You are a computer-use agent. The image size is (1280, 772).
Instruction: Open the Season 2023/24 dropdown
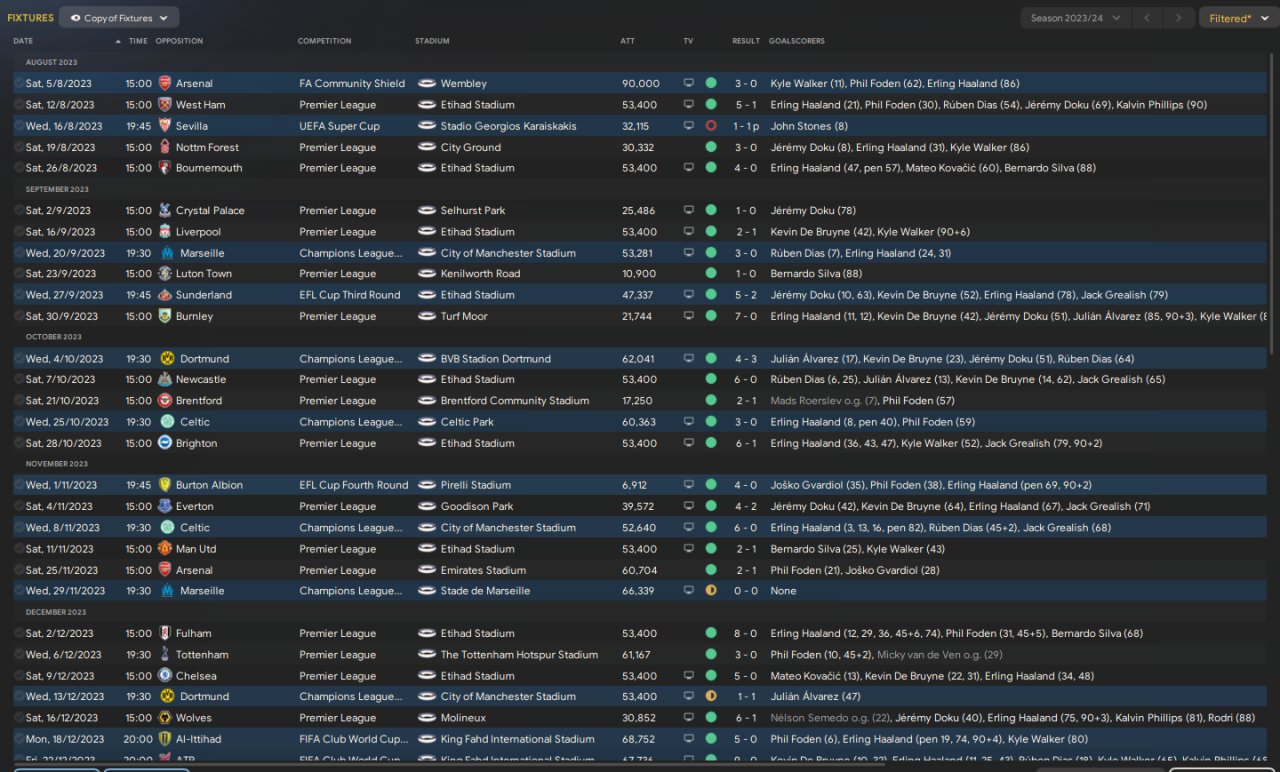point(1076,18)
